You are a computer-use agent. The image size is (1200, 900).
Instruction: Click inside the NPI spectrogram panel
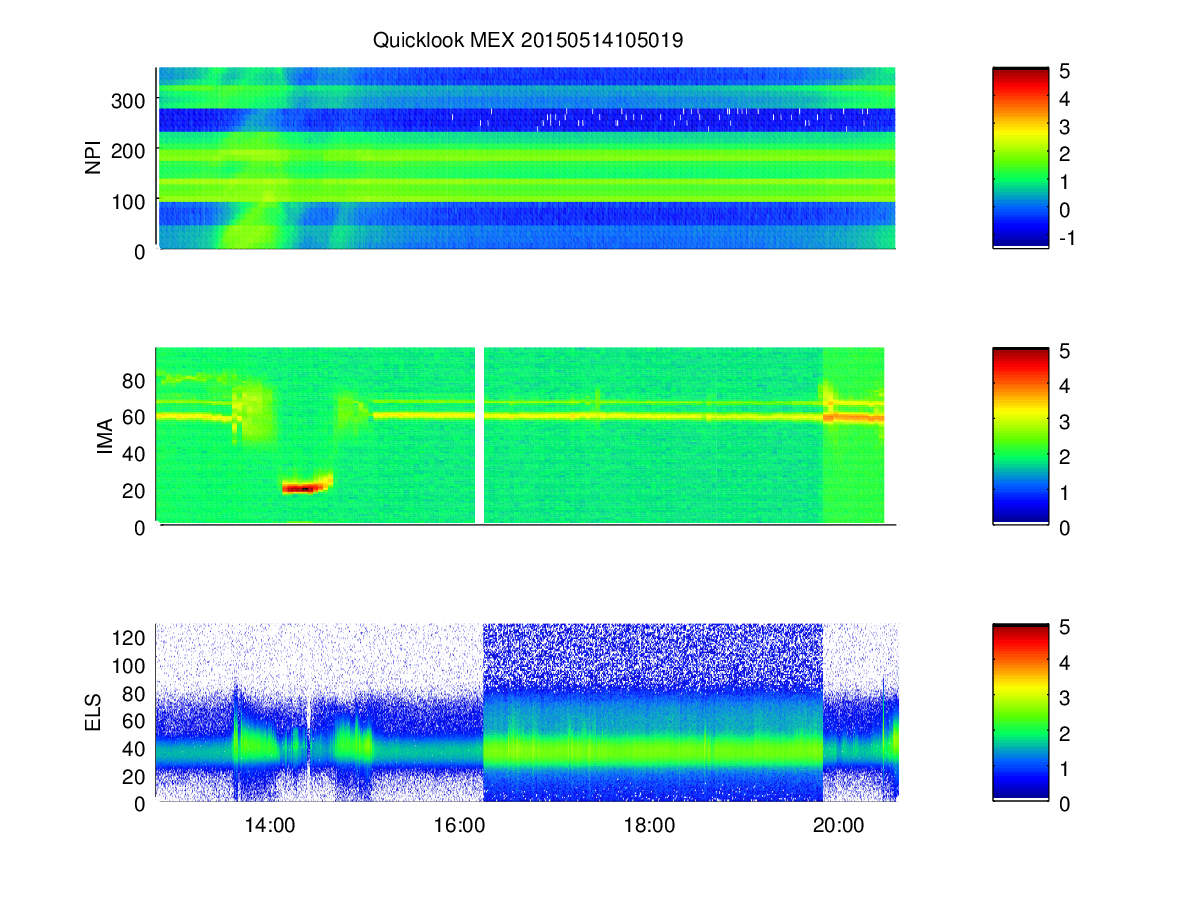526,158
